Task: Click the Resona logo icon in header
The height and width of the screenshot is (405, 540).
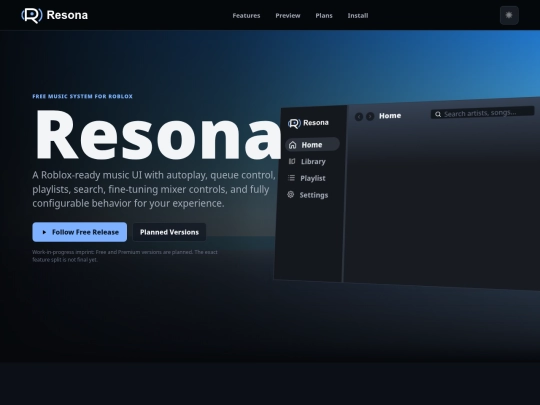Action: (x=32, y=15)
